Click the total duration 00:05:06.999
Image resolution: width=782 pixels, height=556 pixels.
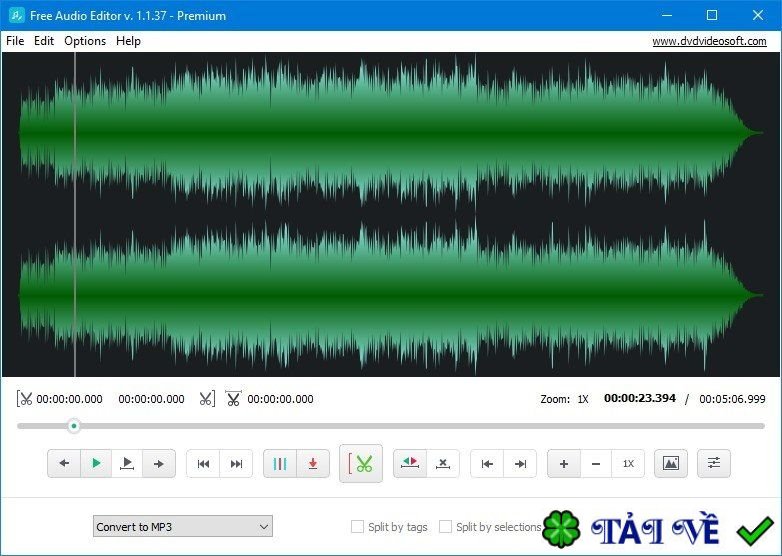point(732,399)
